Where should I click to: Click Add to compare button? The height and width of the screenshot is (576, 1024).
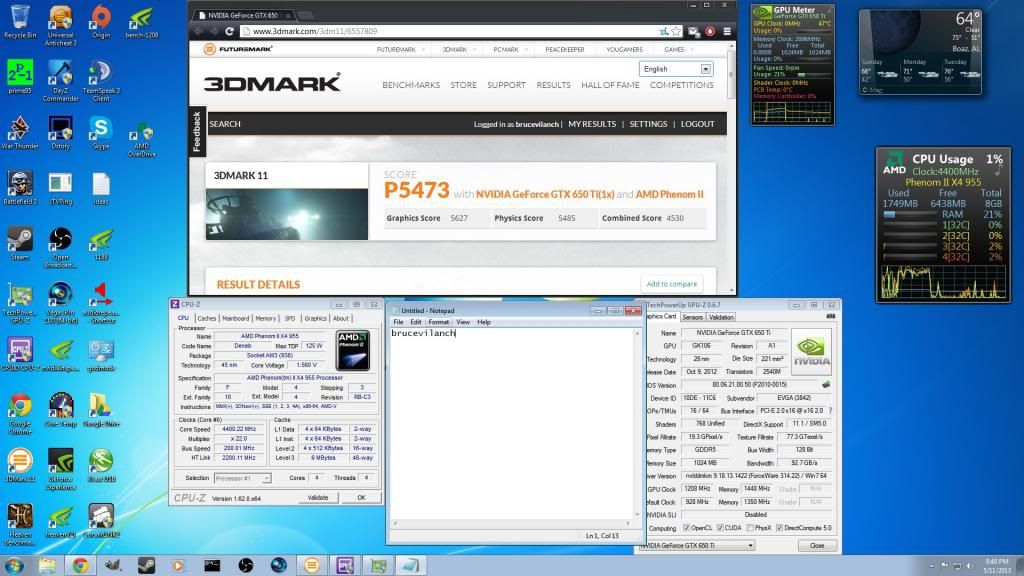point(671,284)
